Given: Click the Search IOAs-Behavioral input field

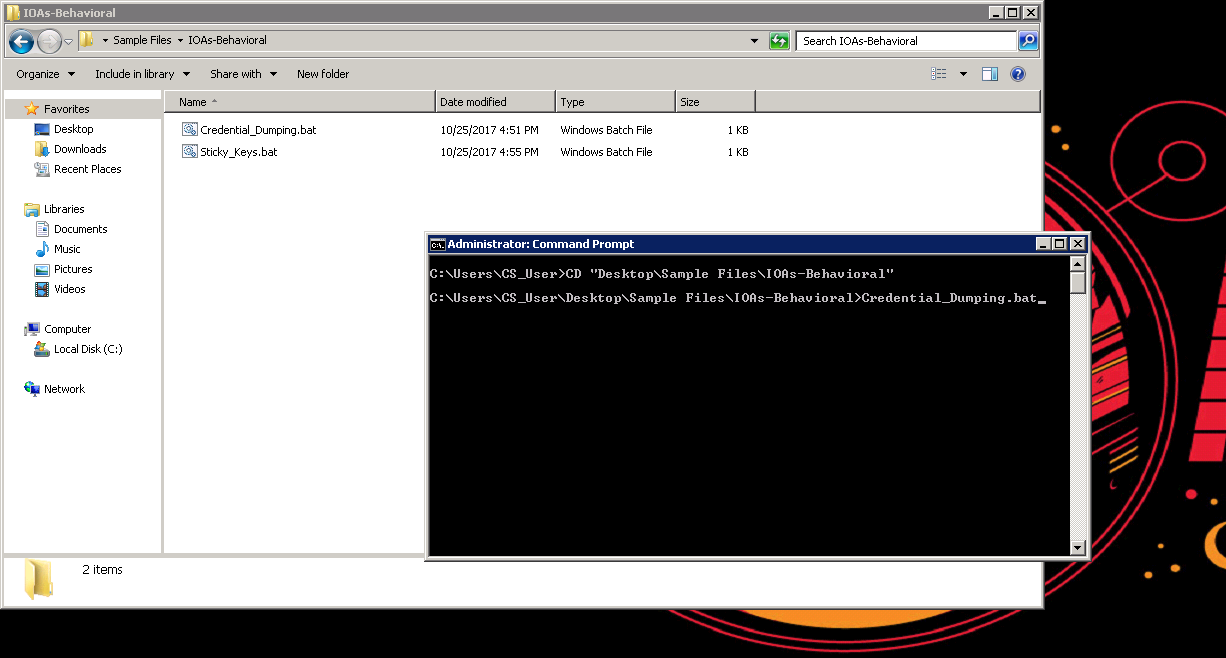Looking at the screenshot, I should pyautogui.click(x=905, y=41).
